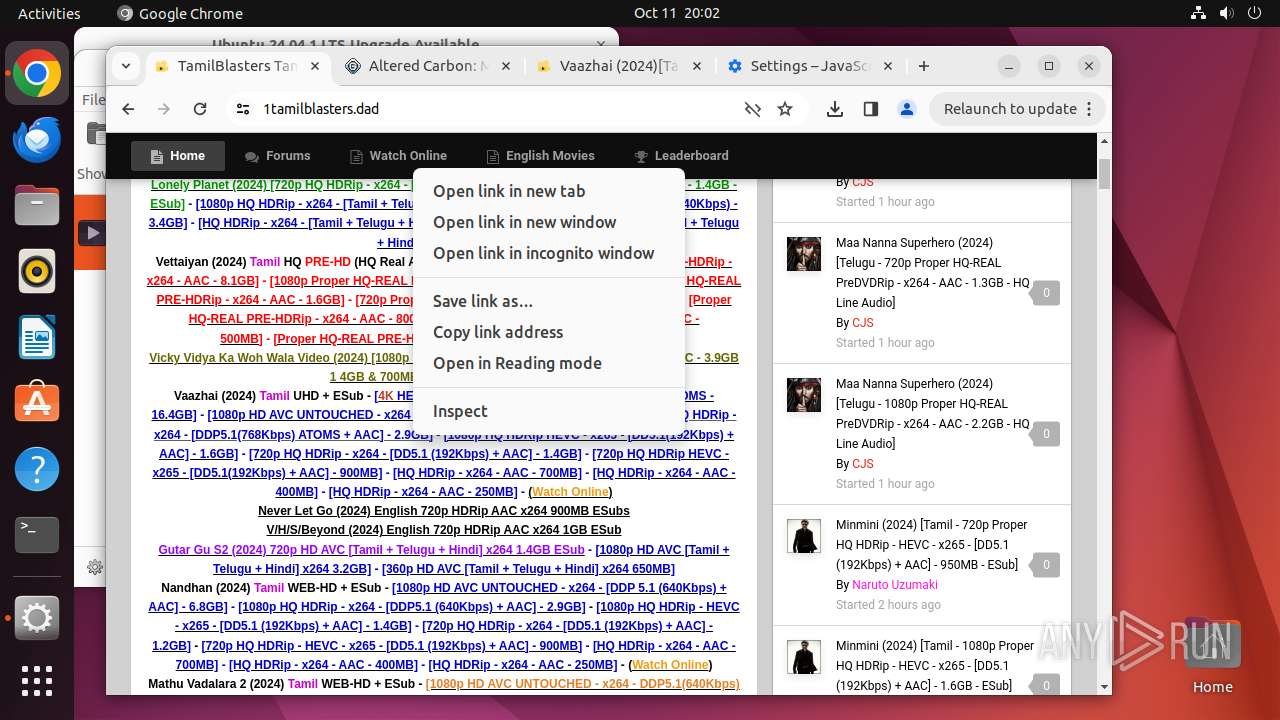Image resolution: width=1280 pixels, height=720 pixels.
Task: Open the Chrome profile avatar
Action: coord(907,109)
